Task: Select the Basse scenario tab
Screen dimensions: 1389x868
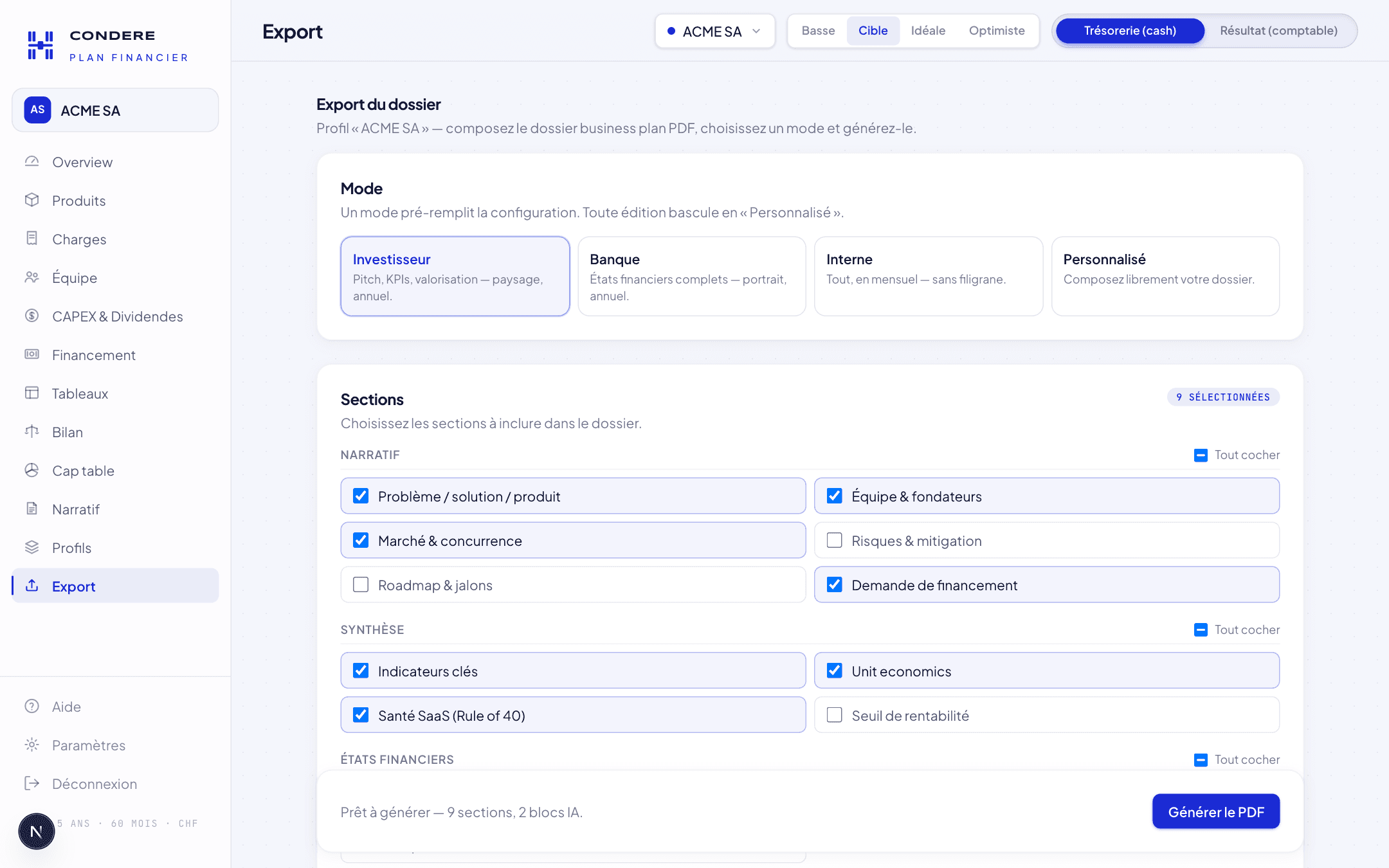Action: [818, 31]
